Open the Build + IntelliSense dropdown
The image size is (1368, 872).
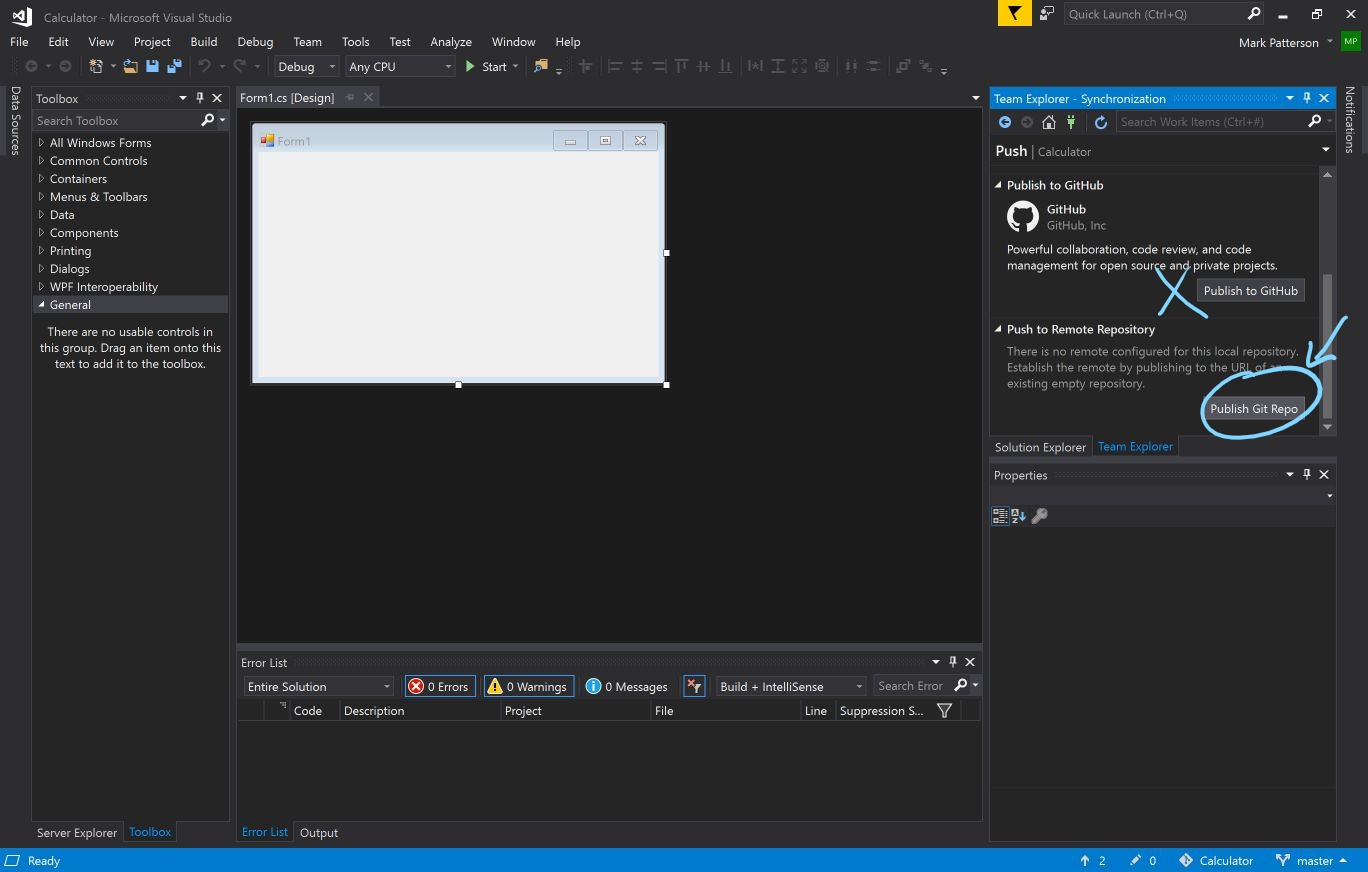click(791, 686)
